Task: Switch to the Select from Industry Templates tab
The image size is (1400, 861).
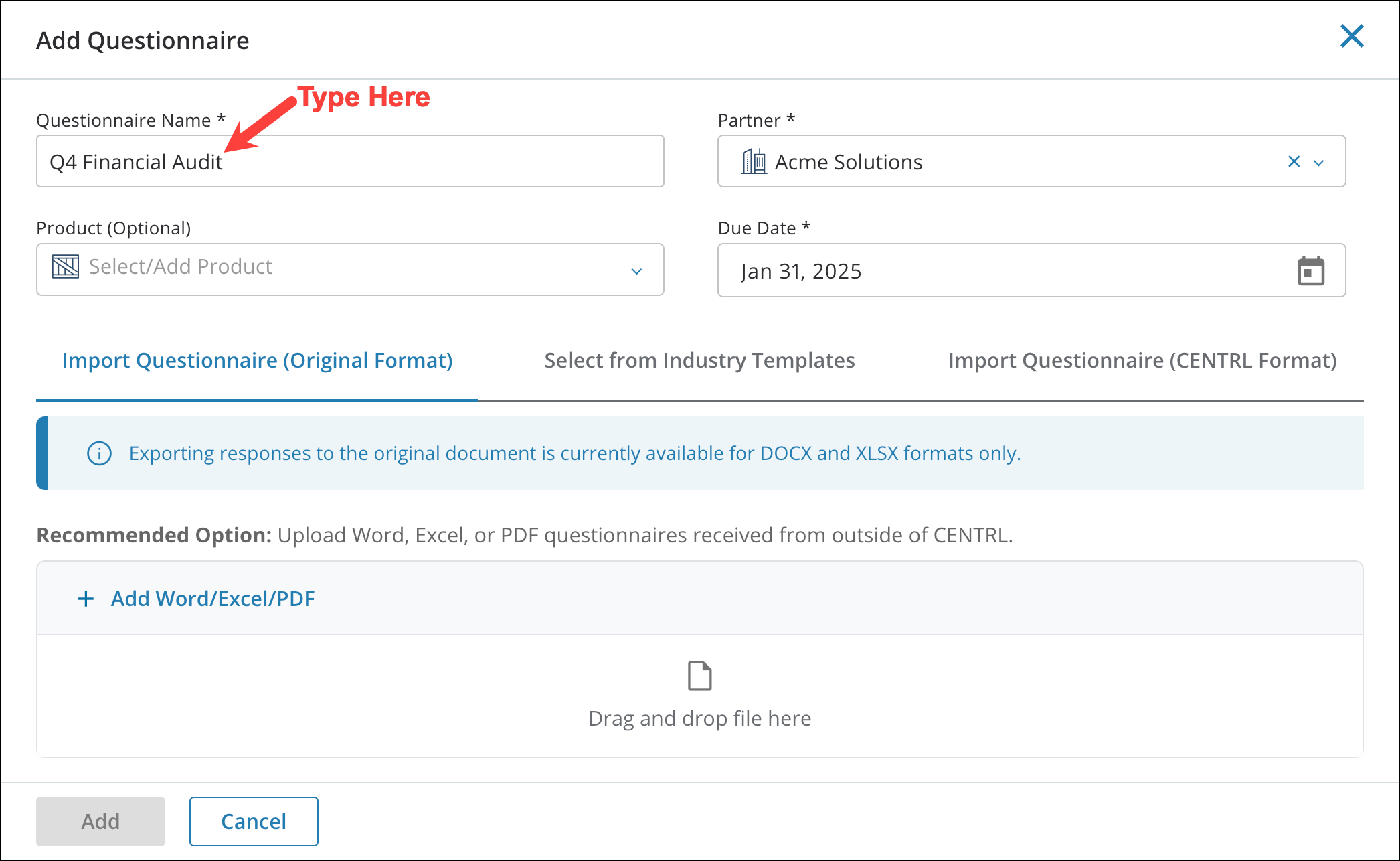Action: [699, 360]
